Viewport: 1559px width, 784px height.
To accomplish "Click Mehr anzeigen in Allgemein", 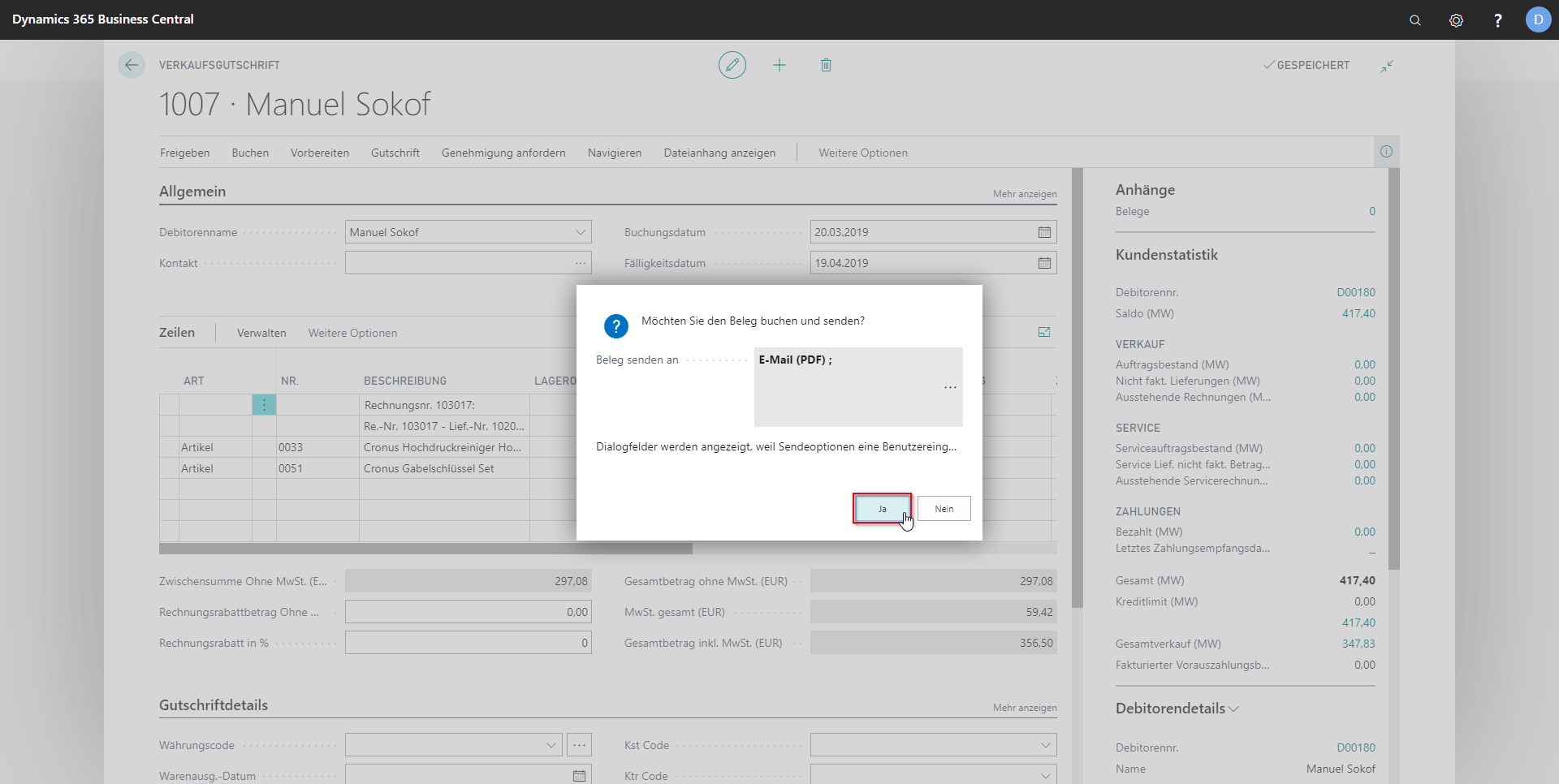I will click(1025, 194).
